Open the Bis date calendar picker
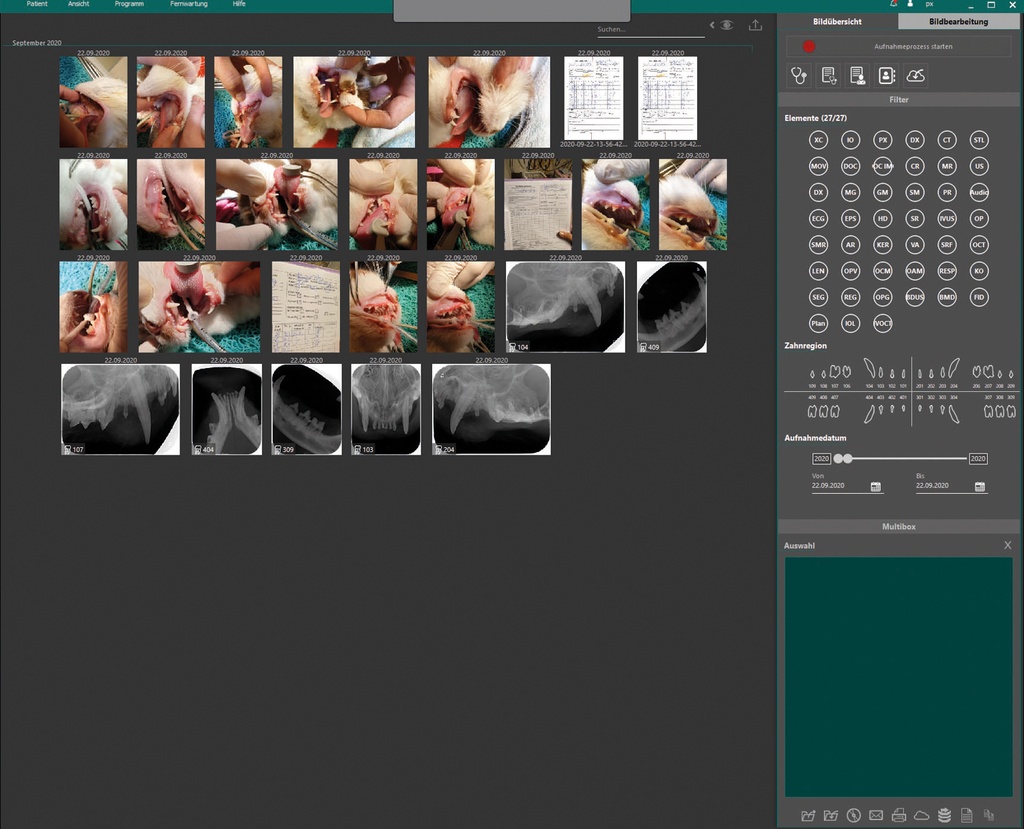Viewport: 1024px width, 829px height. click(980, 487)
